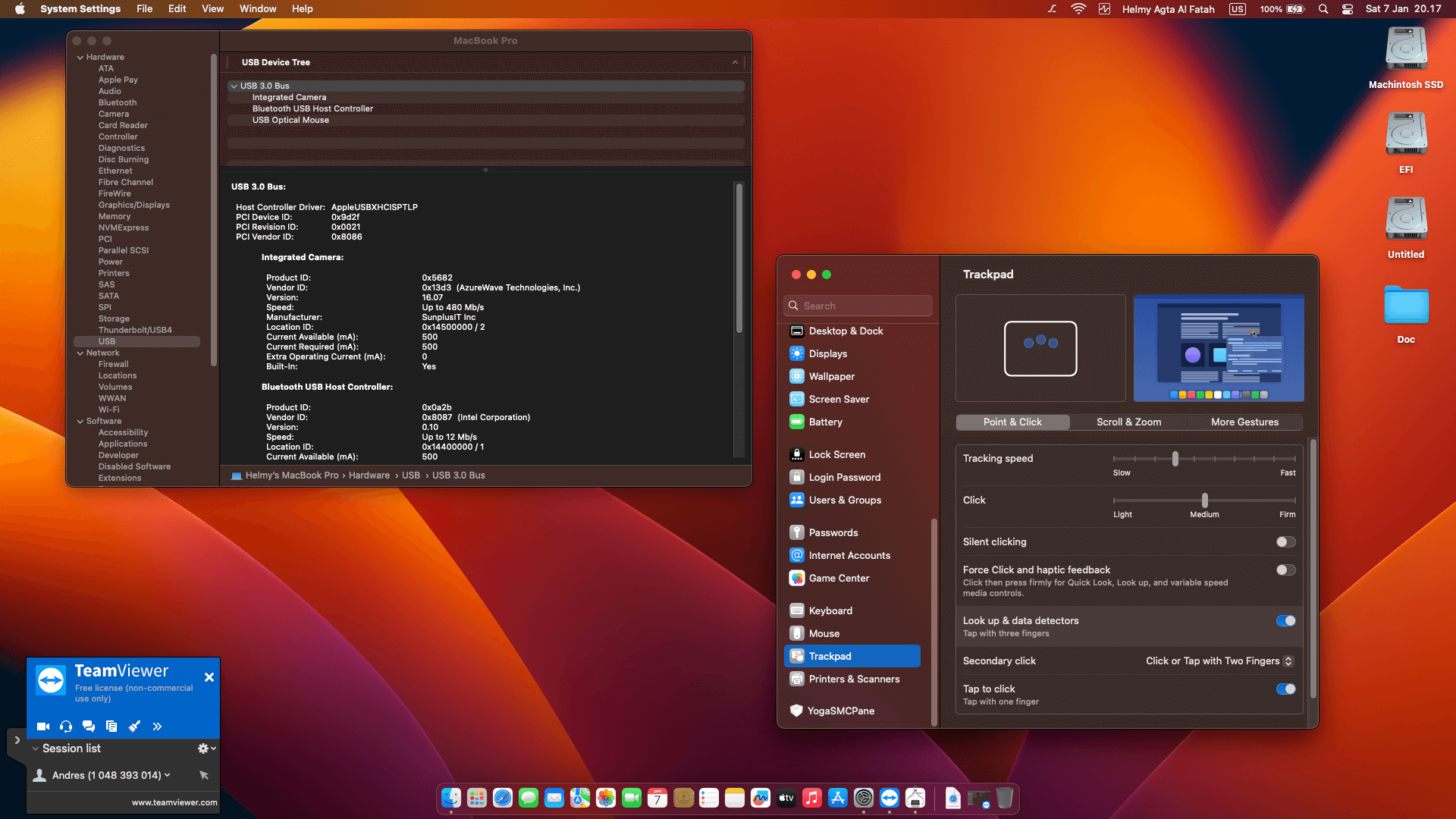Click the USB Device Tree column header

click(x=485, y=62)
